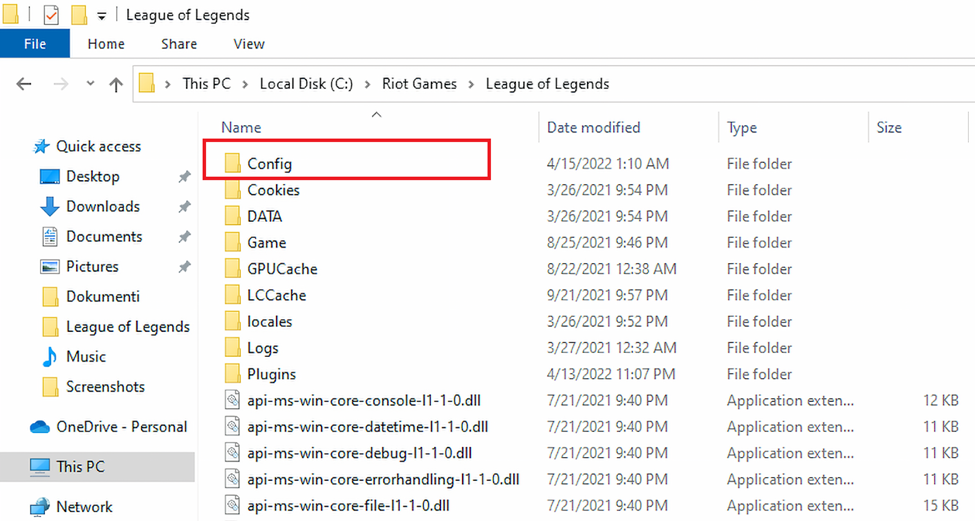Open Desktop in the Quick access list
This screenshot has width=975, height=521.
point(93,176)
